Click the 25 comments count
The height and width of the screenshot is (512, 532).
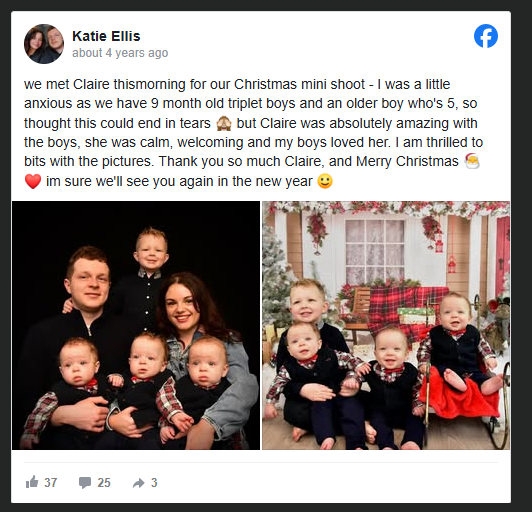104,482
